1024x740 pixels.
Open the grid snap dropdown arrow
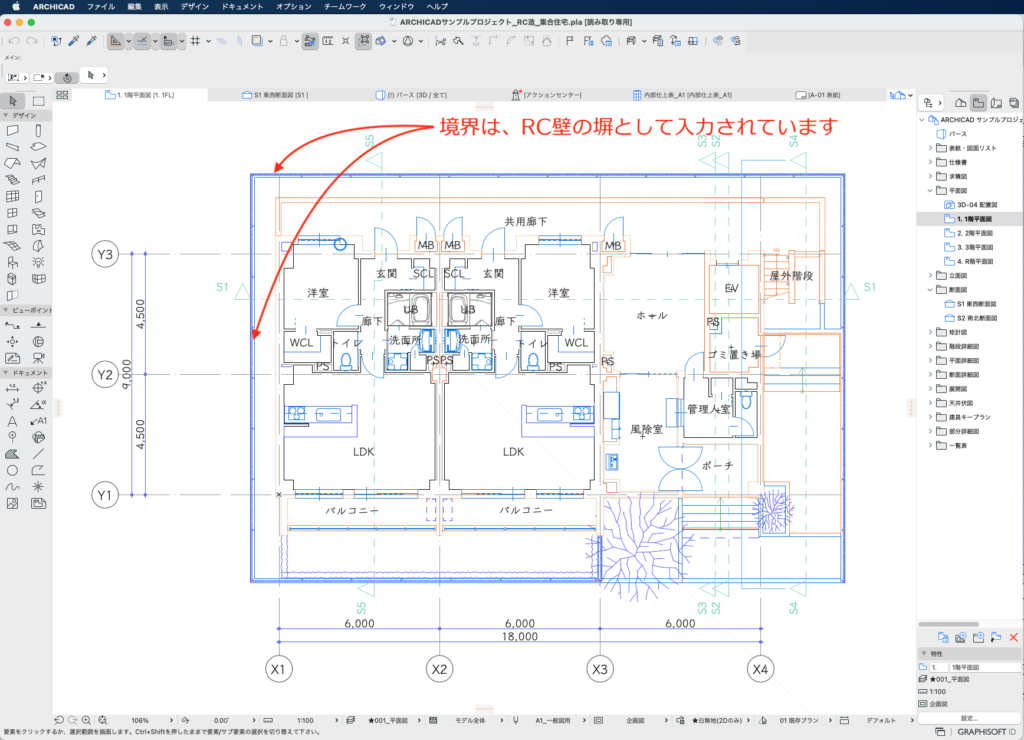[x=208, y=41]
